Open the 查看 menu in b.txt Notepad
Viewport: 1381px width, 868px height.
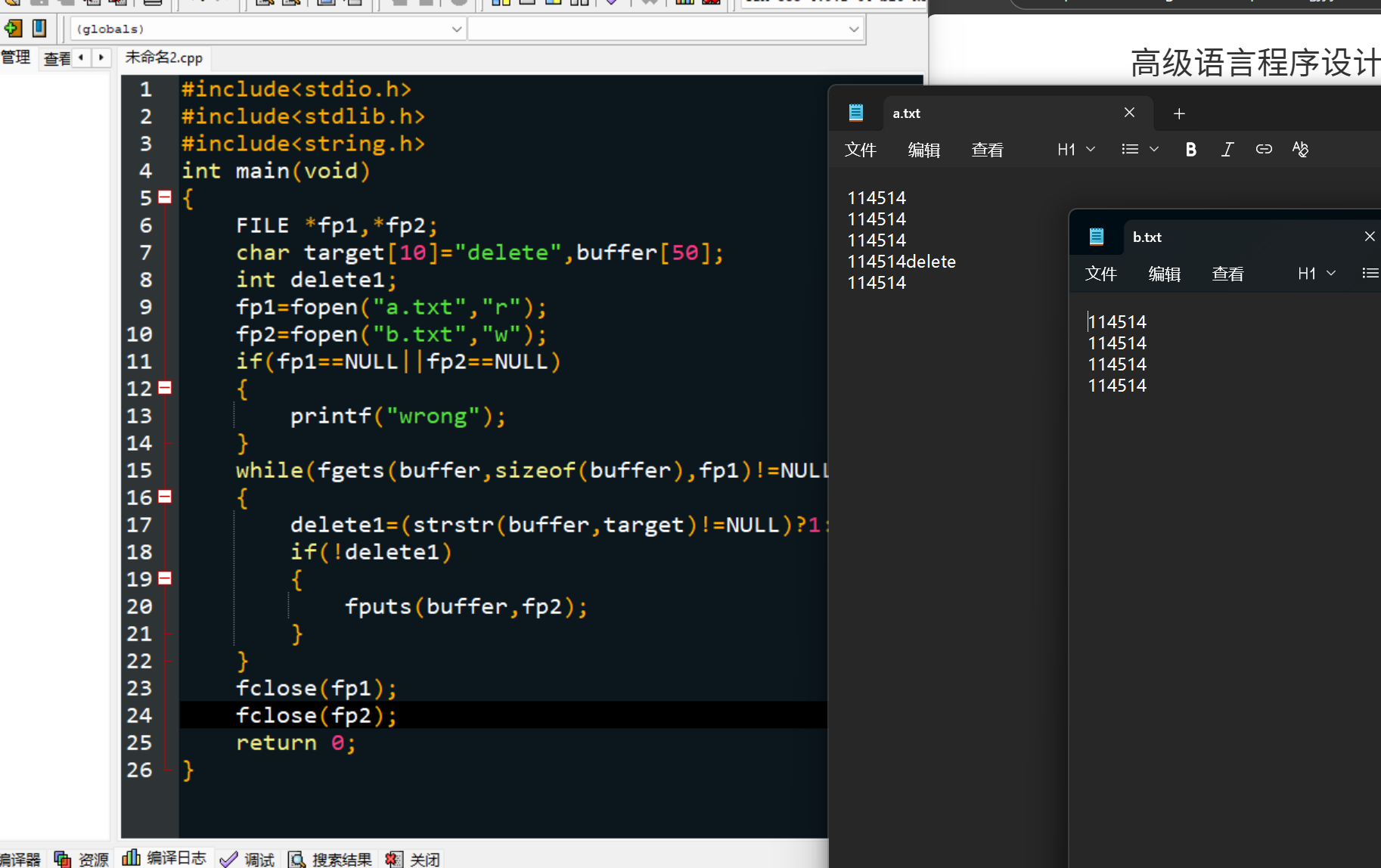tap(1228, 274)
